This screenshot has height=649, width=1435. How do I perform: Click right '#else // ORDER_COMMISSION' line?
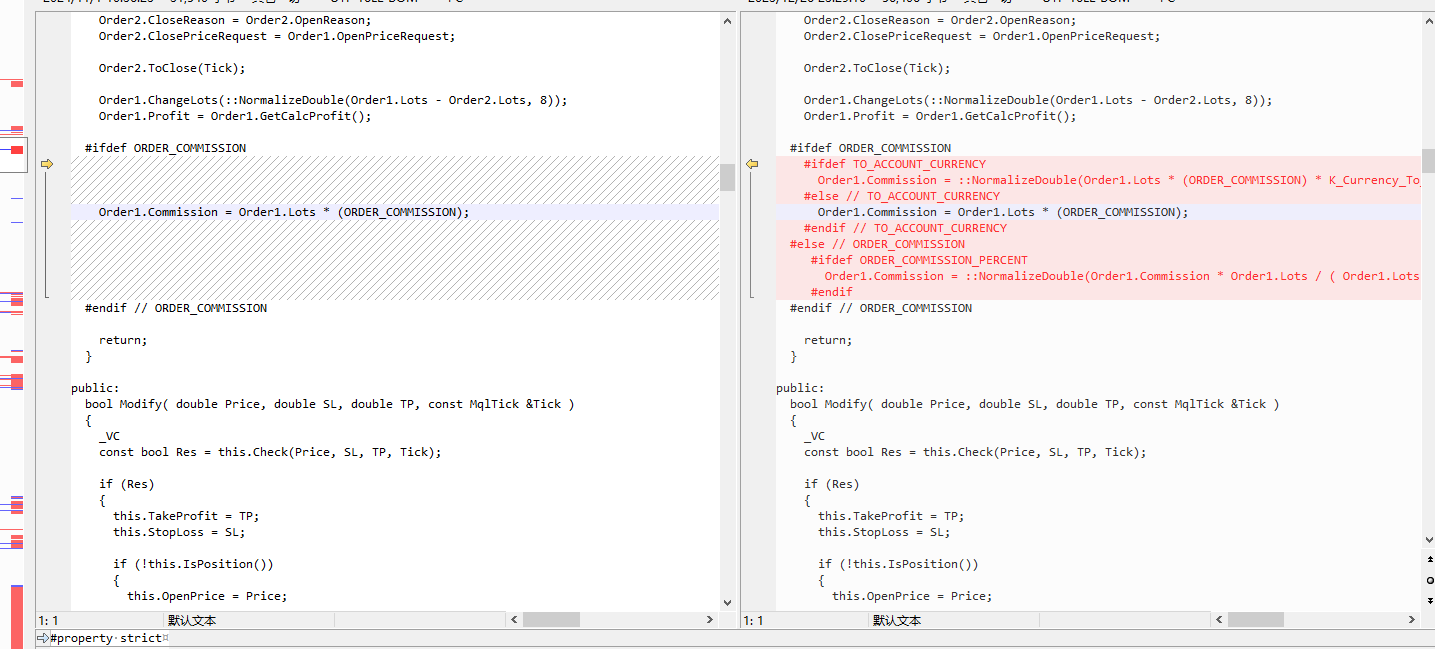pyautogui.click(x=877, y=244)
